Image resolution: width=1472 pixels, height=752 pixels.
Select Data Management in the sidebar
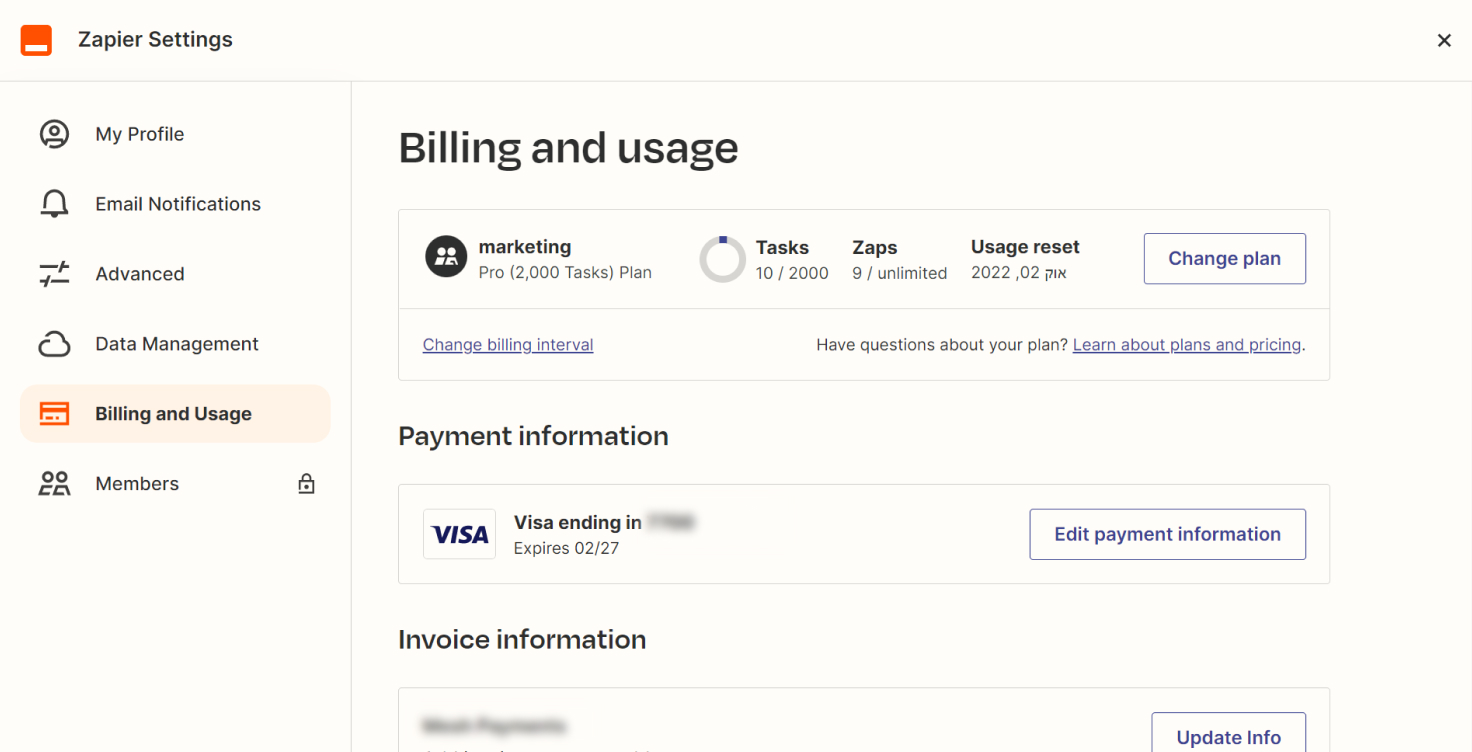click(177, 344)
